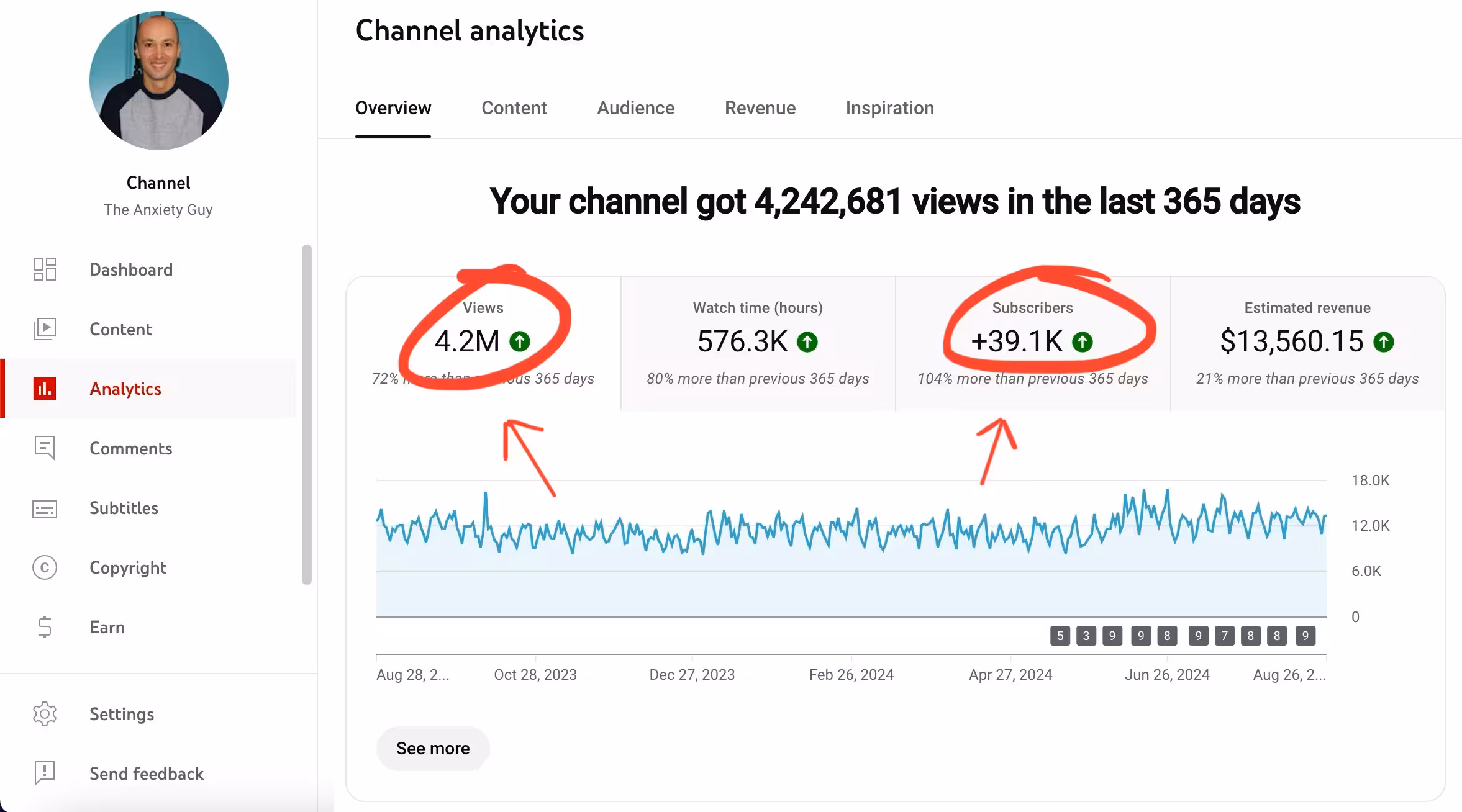Select the Estimated revenue metric card

(x=1307, y=343)
